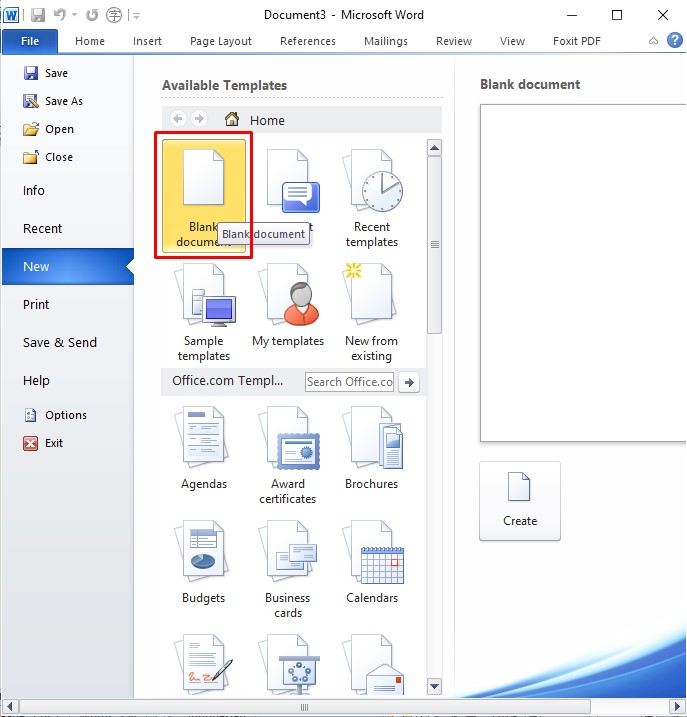Screen dimensions: 687x717
Task: Click the Save icon in Quick Access Toolbar
Action: coord(38,15)
